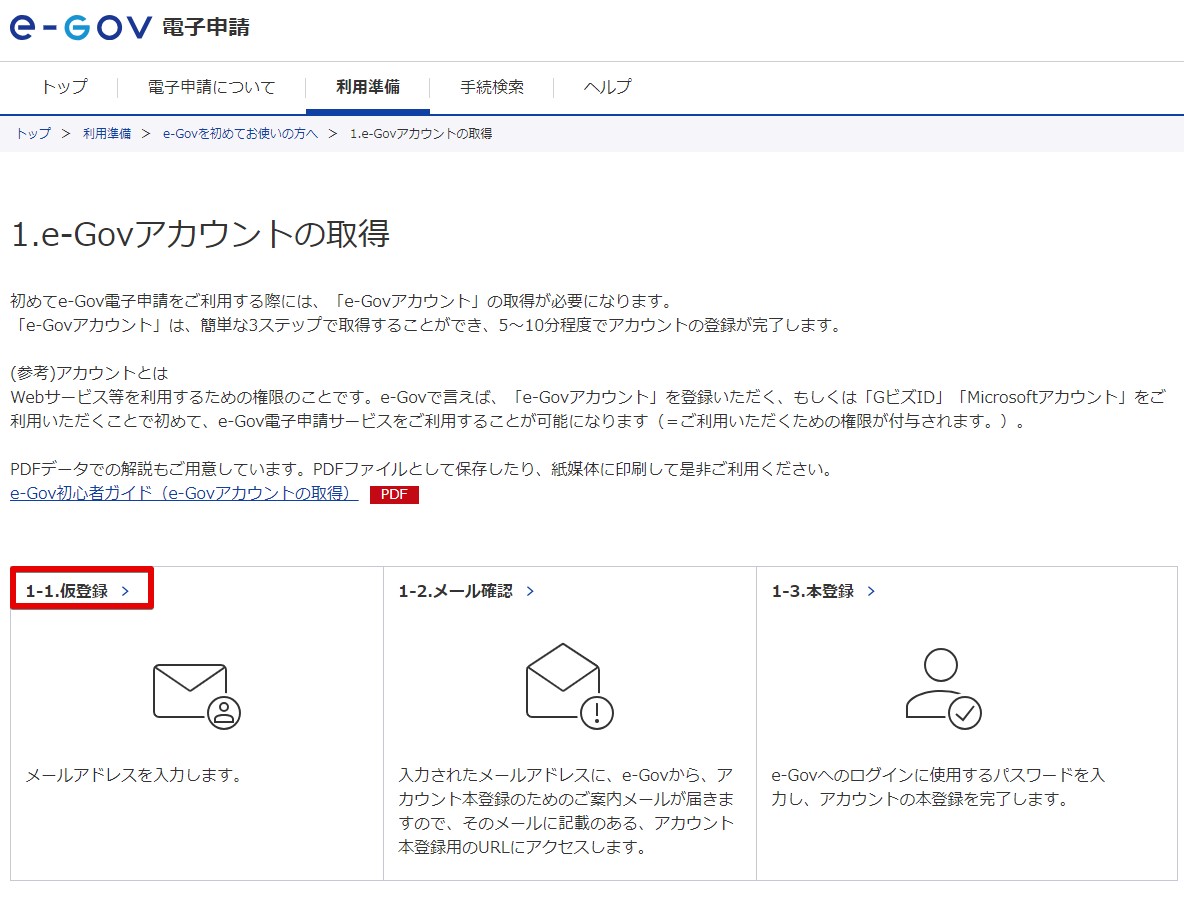This screenshot has width=1184, height=898.
Task: Click the トップ breadcrumb link
Action: click(x=34, y=134)
